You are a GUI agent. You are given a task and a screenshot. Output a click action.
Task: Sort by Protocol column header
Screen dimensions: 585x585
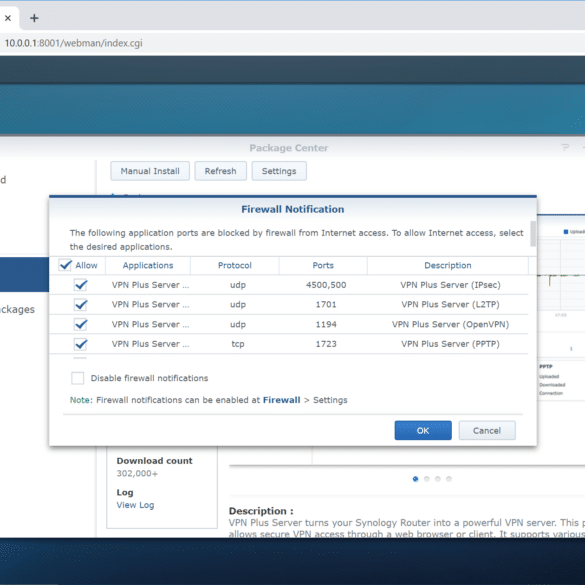click(x=235, y=265)
